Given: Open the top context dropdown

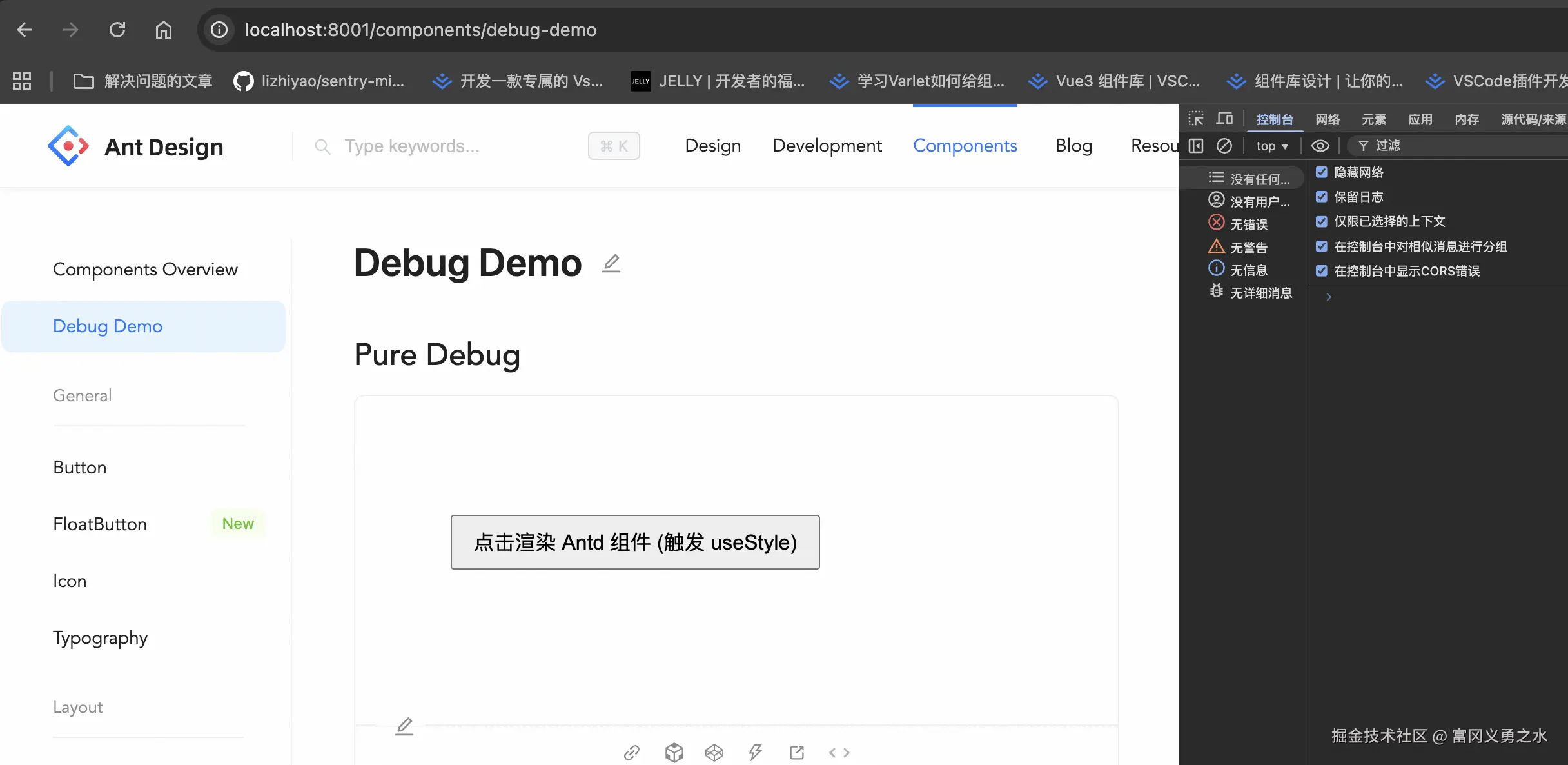Looking at the screenshot, I should [x=1272, y=146].
